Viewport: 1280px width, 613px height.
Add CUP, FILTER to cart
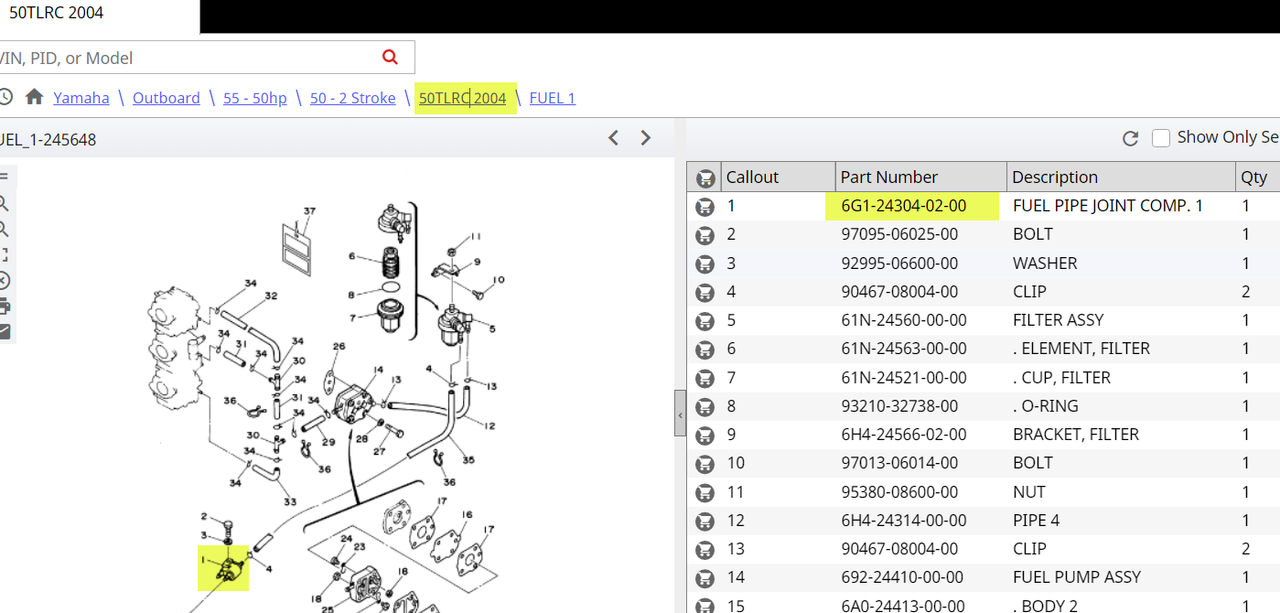tap(705, 378)
